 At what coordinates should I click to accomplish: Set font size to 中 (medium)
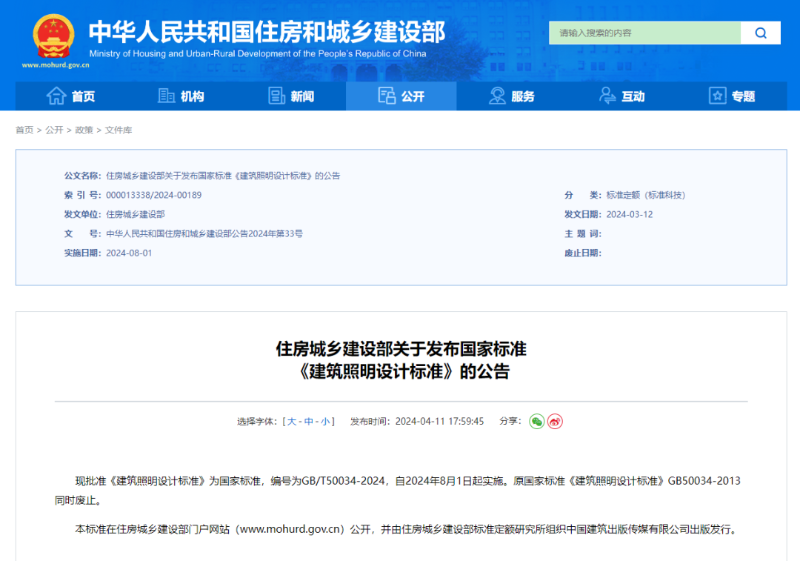(x=309, y=422)
